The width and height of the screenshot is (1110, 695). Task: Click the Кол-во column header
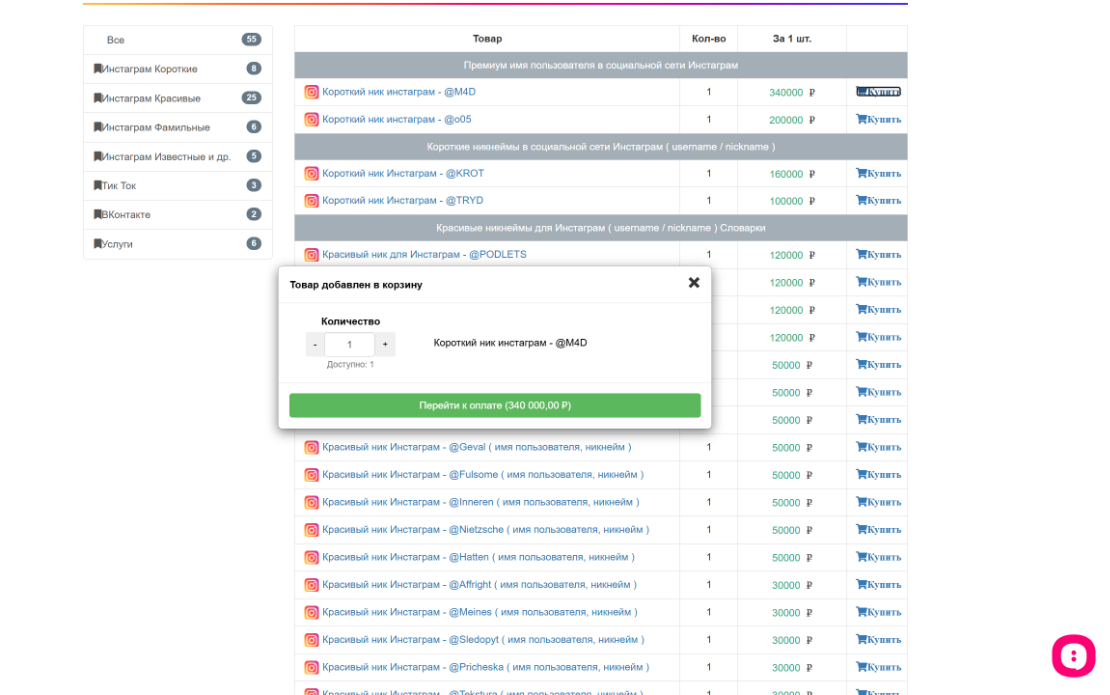709,39
